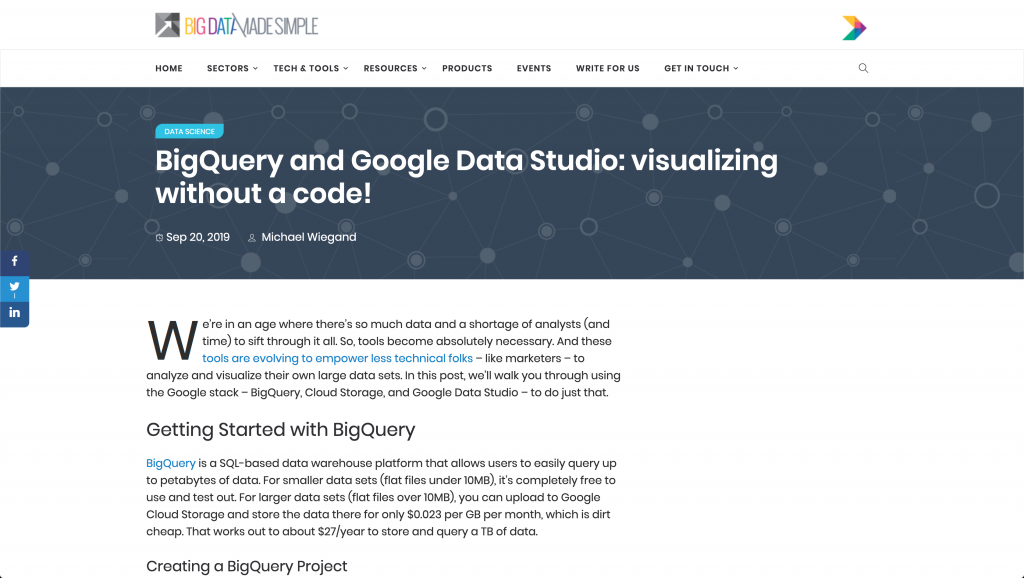The height and width of the screenshot is (578, 1024).
Task: Open the Products page
Action: [x=467, y=68]
